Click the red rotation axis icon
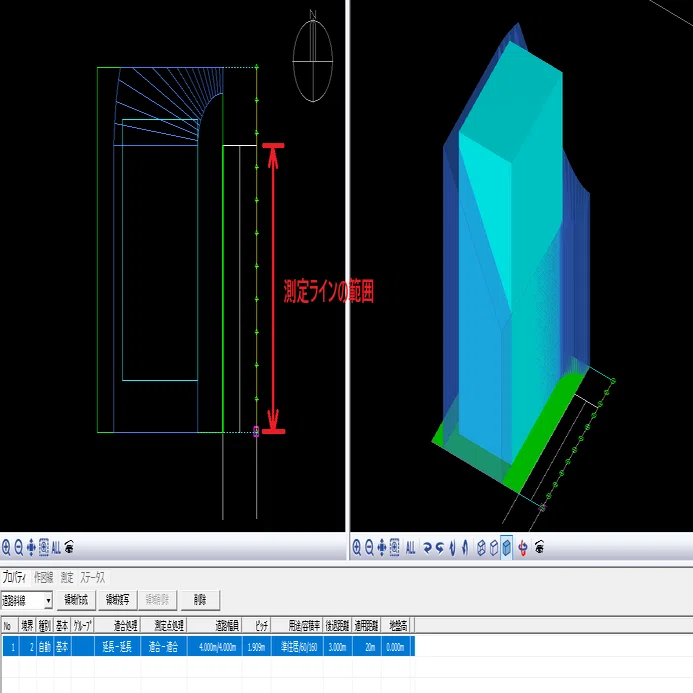The image size is (693, 693). (523, 548)
